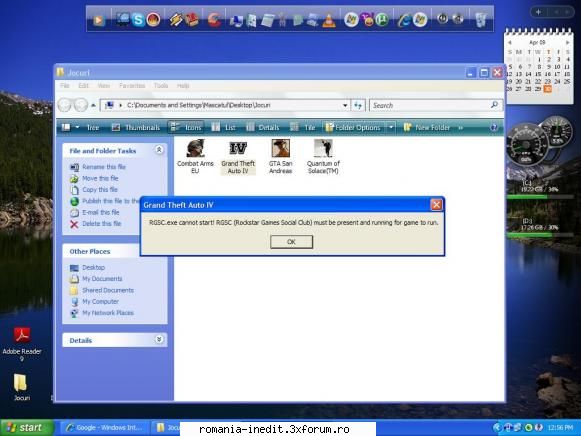Viewport: 581px width, 436px height.
Task: Switch to Details view mode
Action: pyautogui.click(x=263, y=127)
